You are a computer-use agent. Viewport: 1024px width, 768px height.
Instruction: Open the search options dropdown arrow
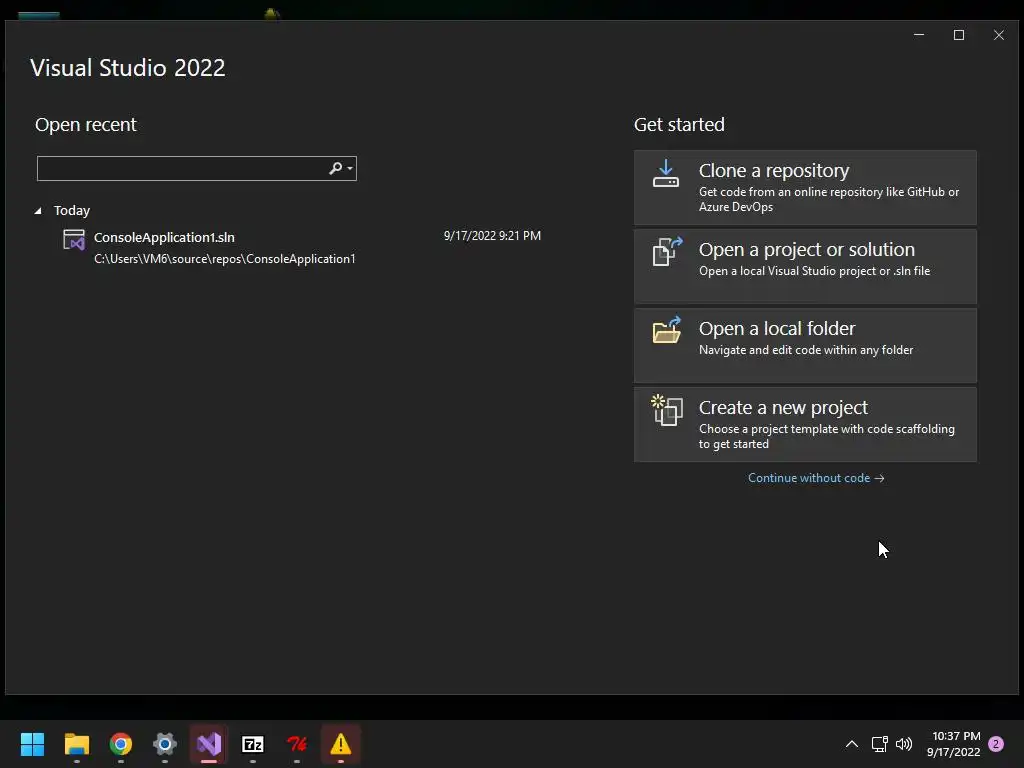(x=350, y=168)
